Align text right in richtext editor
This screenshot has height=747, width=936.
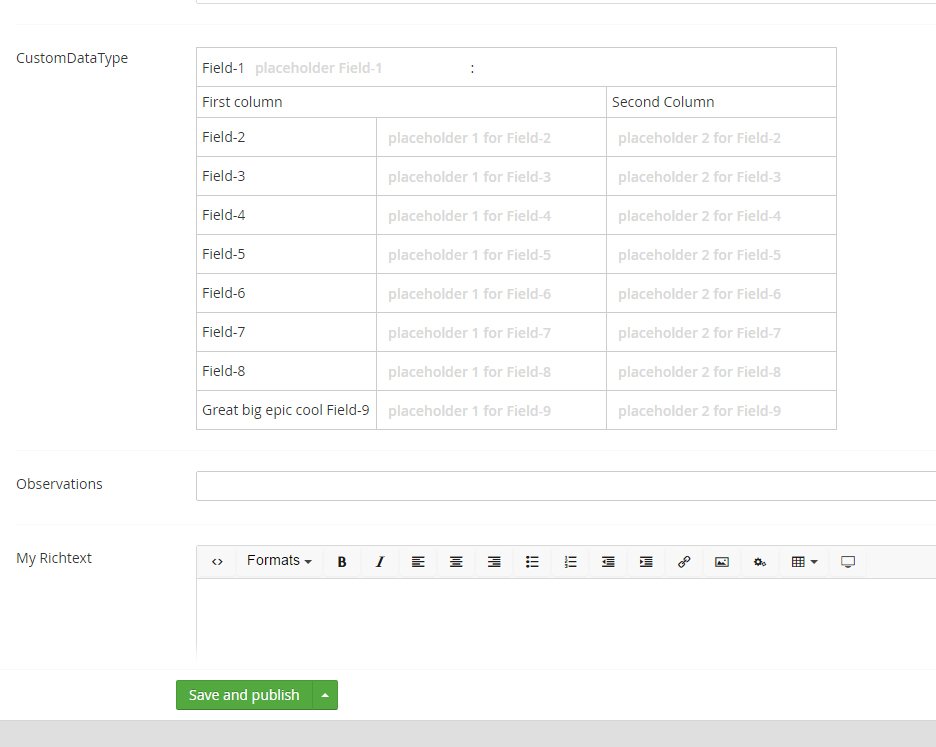pyautogui.click(x=494, y=562)
